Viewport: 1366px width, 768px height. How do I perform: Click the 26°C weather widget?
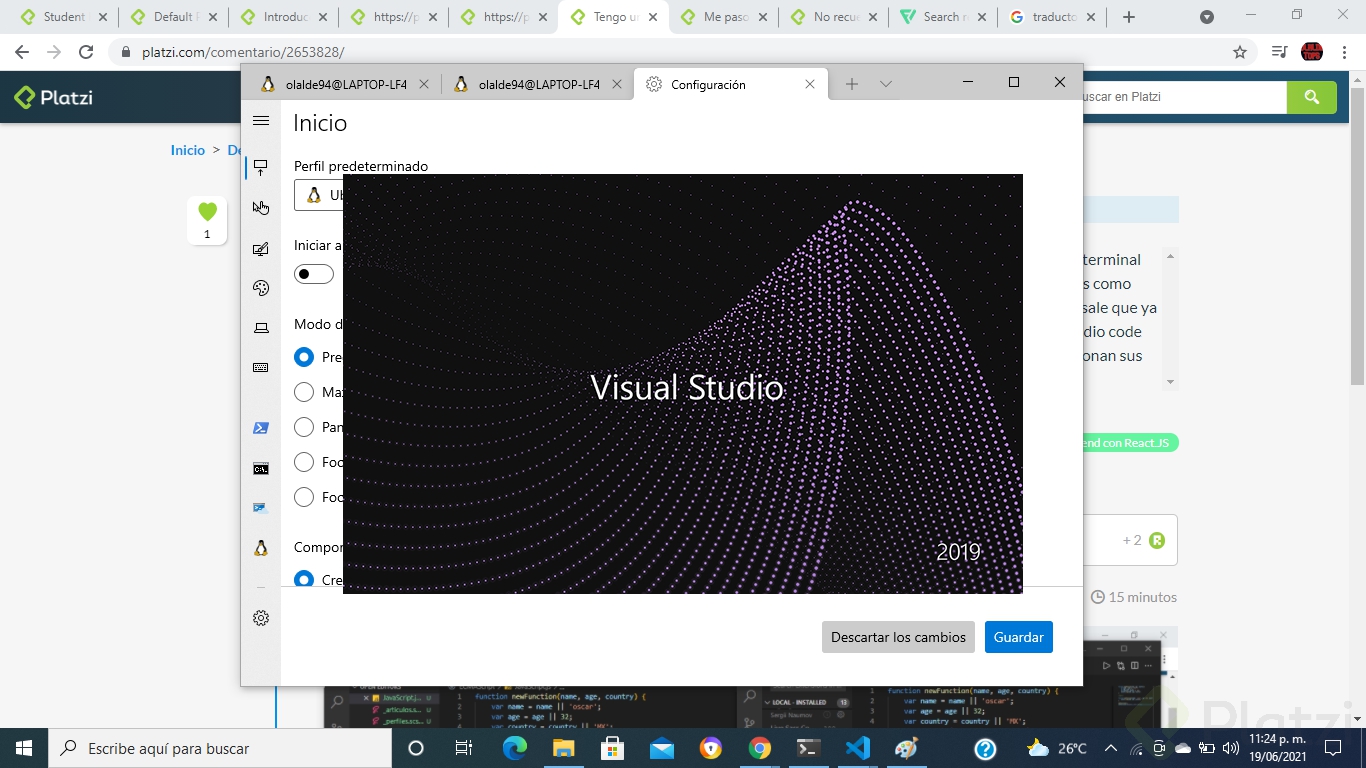tap(1057, 748)
